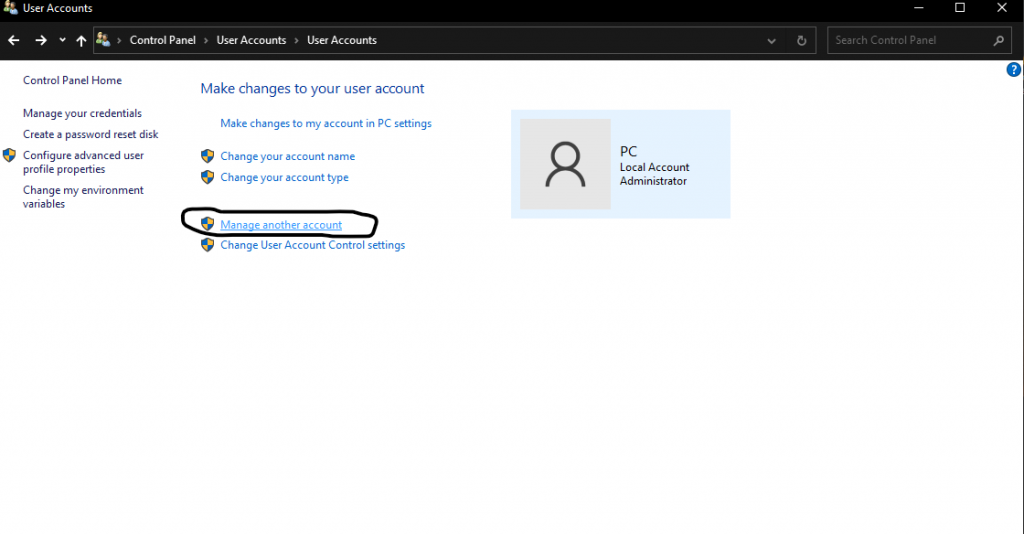1024x534 pixels.
Task: Close the User Accounts window
Action: (1002, 8)
